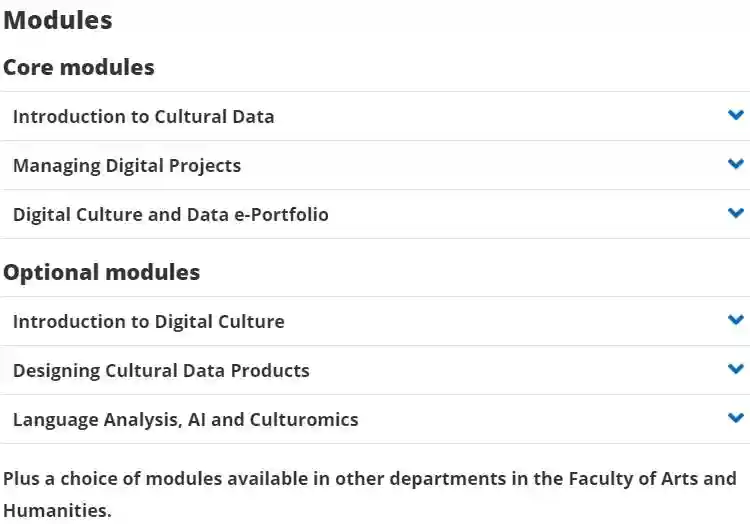
Task: Click the Designing Cultural Data Products label
Action: (161, 370)
